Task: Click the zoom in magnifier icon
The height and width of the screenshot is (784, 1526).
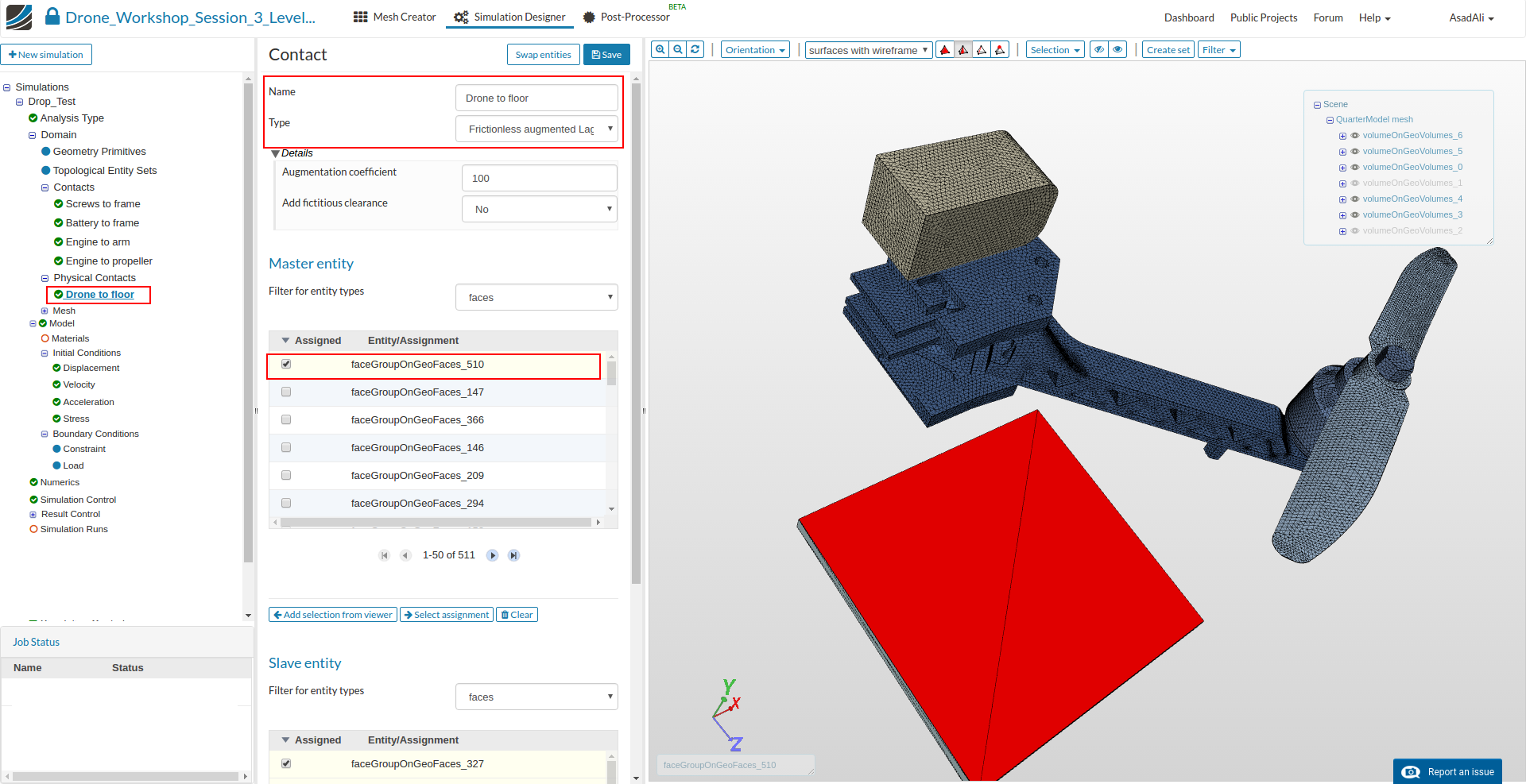Action: tap(660, 49)
